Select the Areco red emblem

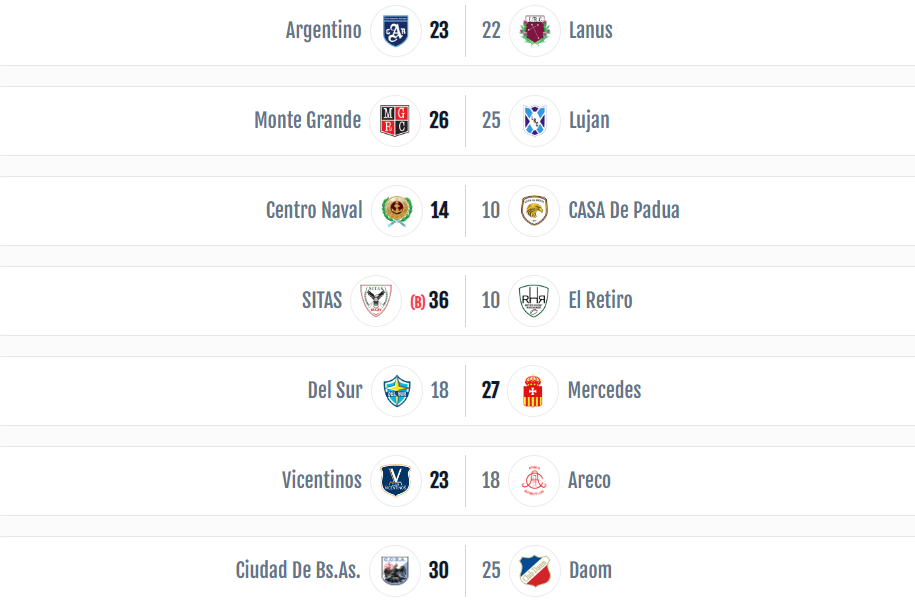(x=534, y=480)
